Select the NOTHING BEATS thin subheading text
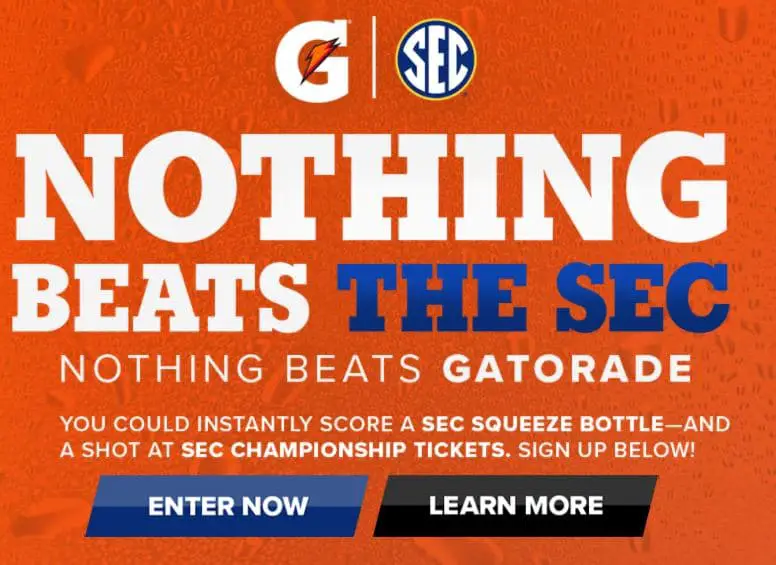776x565 pixels. click(241, 369)
